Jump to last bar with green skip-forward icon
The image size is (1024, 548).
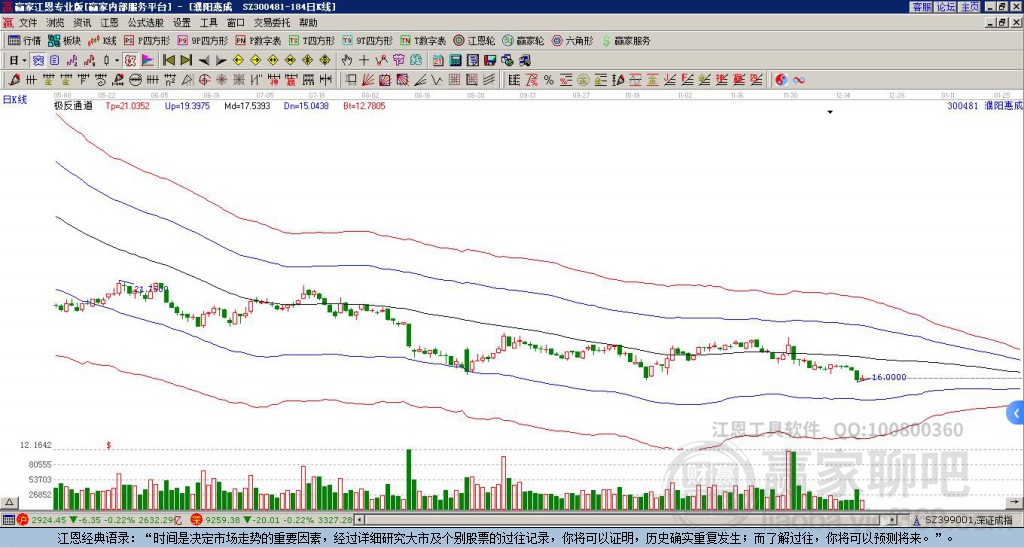(x=186, y=61)
